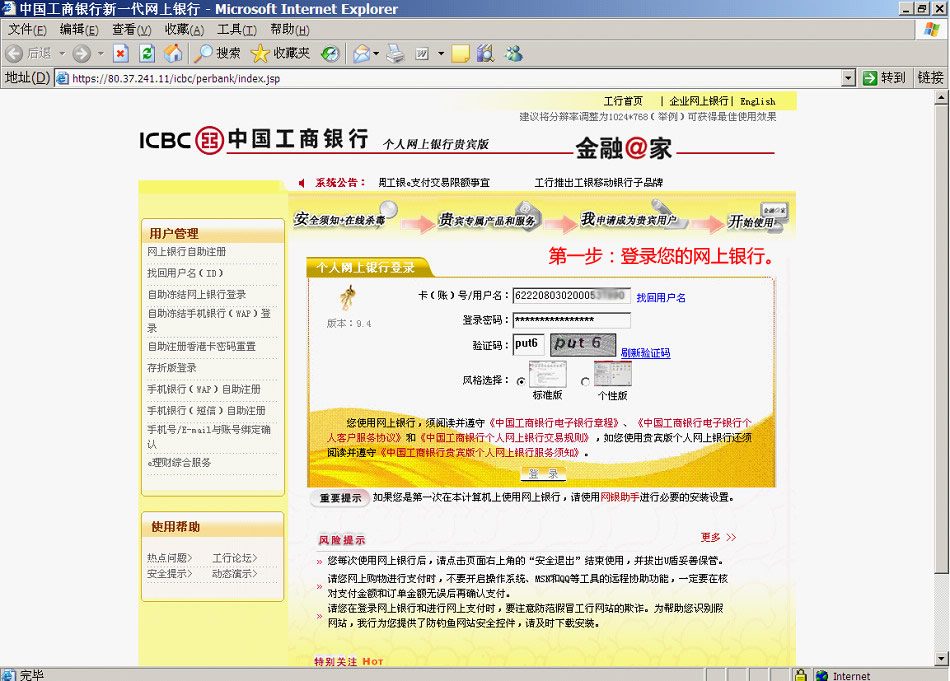Open the 帮助(H) menu
950x681 pixels.
click(x=290, y=29)
